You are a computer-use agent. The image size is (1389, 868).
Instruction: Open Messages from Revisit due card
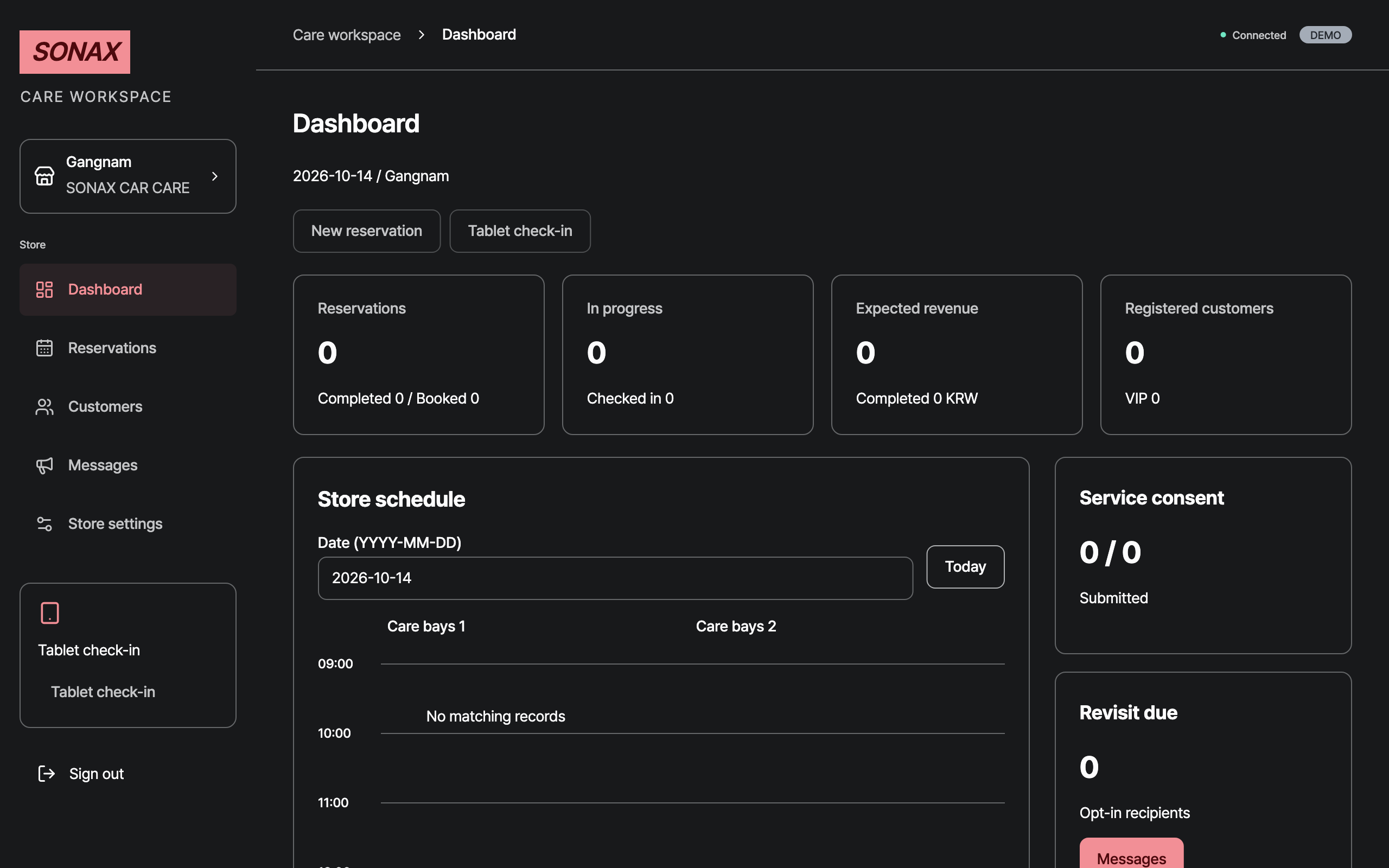pyautogui.click(x=1131, y=856)
